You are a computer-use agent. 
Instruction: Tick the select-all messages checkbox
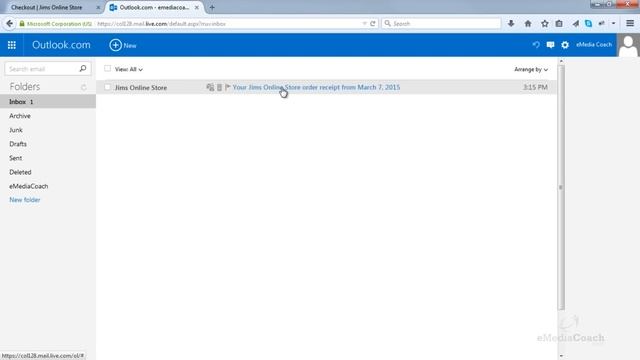click(x=107, y=69)
